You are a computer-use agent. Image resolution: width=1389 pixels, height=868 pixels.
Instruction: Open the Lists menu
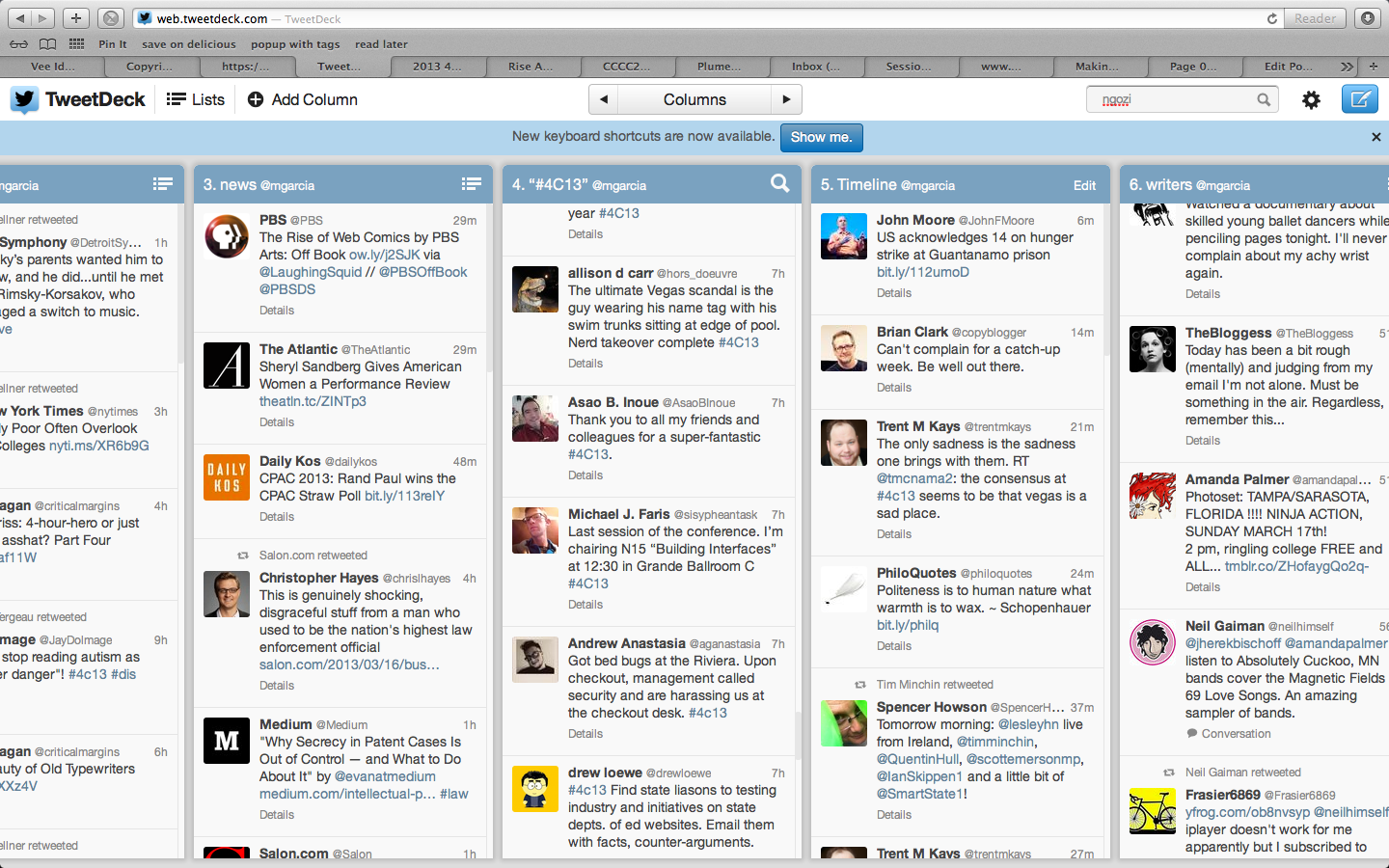[196, 99]
